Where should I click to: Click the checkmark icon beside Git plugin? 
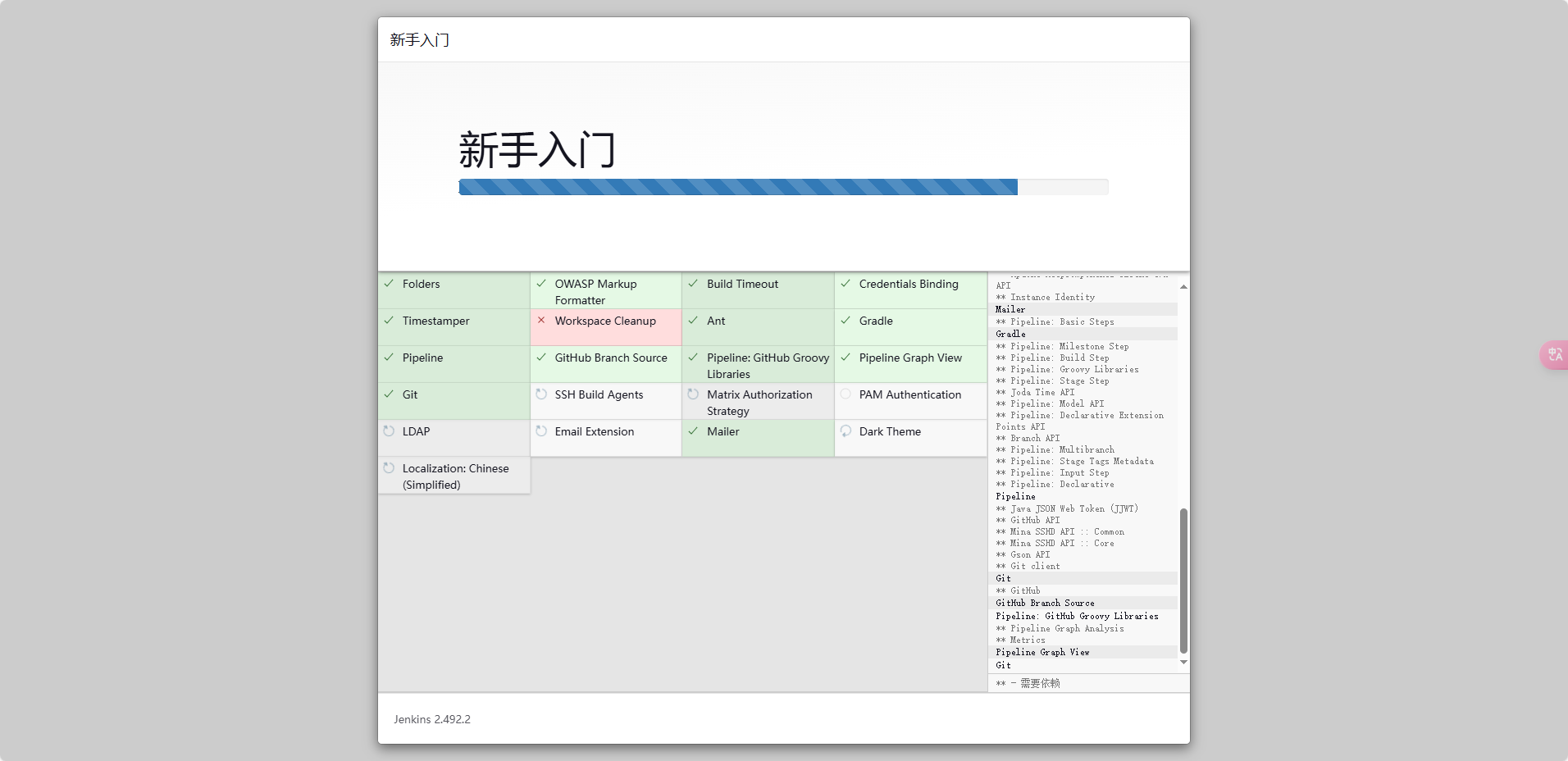[389, 394]
